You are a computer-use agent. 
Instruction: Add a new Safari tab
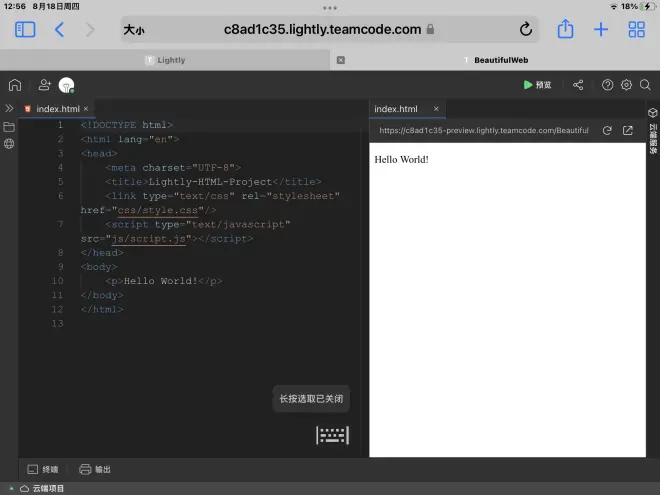(x=601, y=29)
